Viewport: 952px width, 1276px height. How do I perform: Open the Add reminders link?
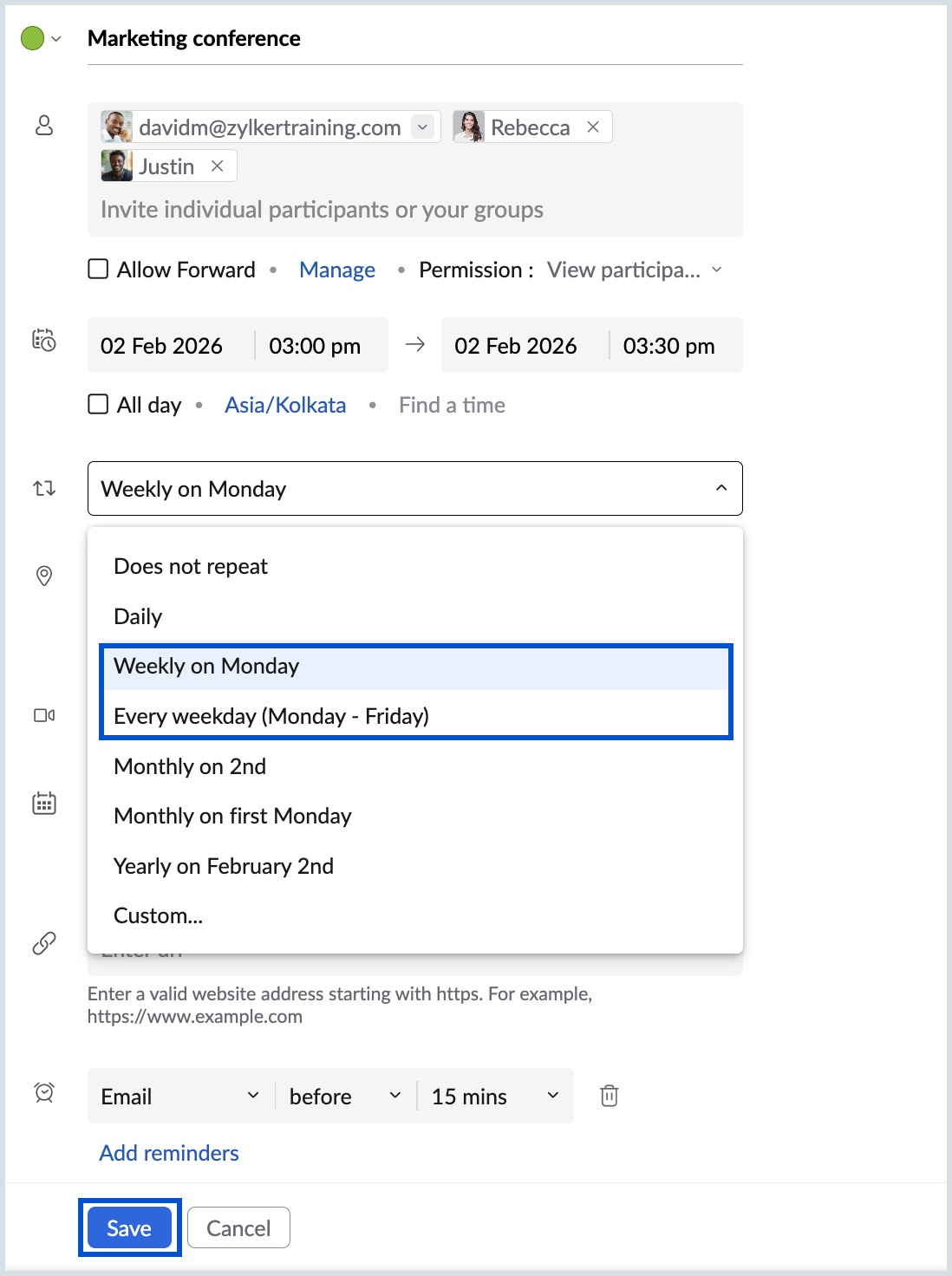[169, 1153]
